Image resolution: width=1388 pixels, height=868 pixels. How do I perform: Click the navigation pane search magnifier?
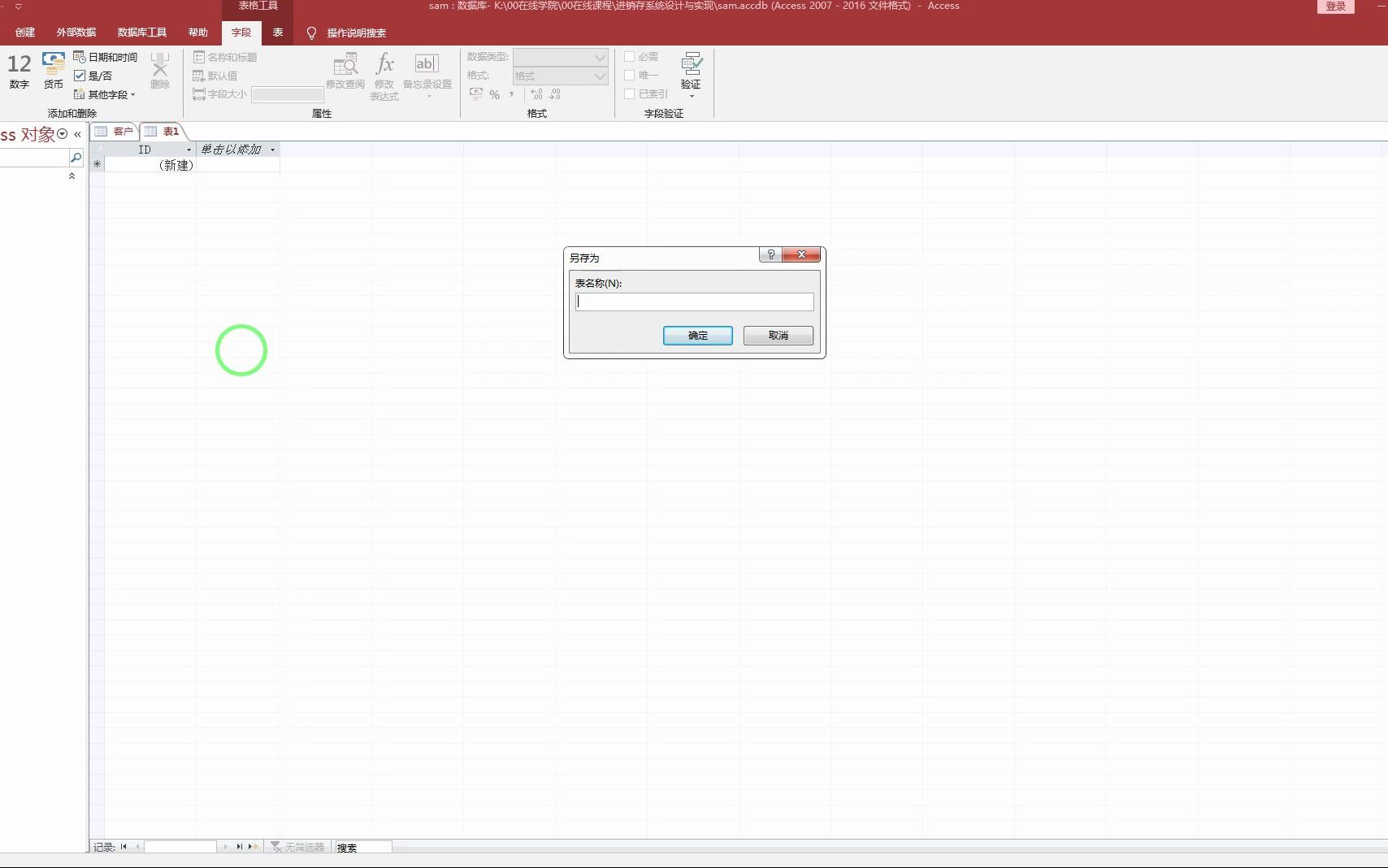(x=76, y=158)
